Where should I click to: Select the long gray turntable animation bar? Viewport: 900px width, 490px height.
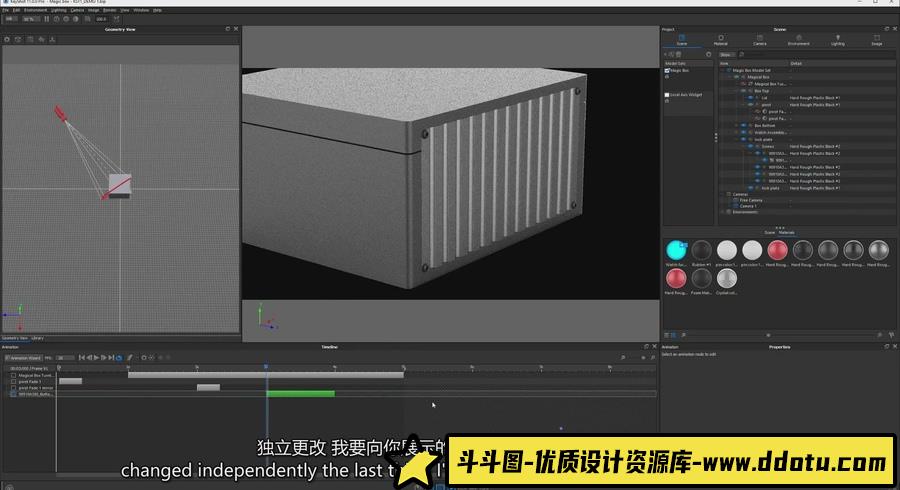(266, 375)
